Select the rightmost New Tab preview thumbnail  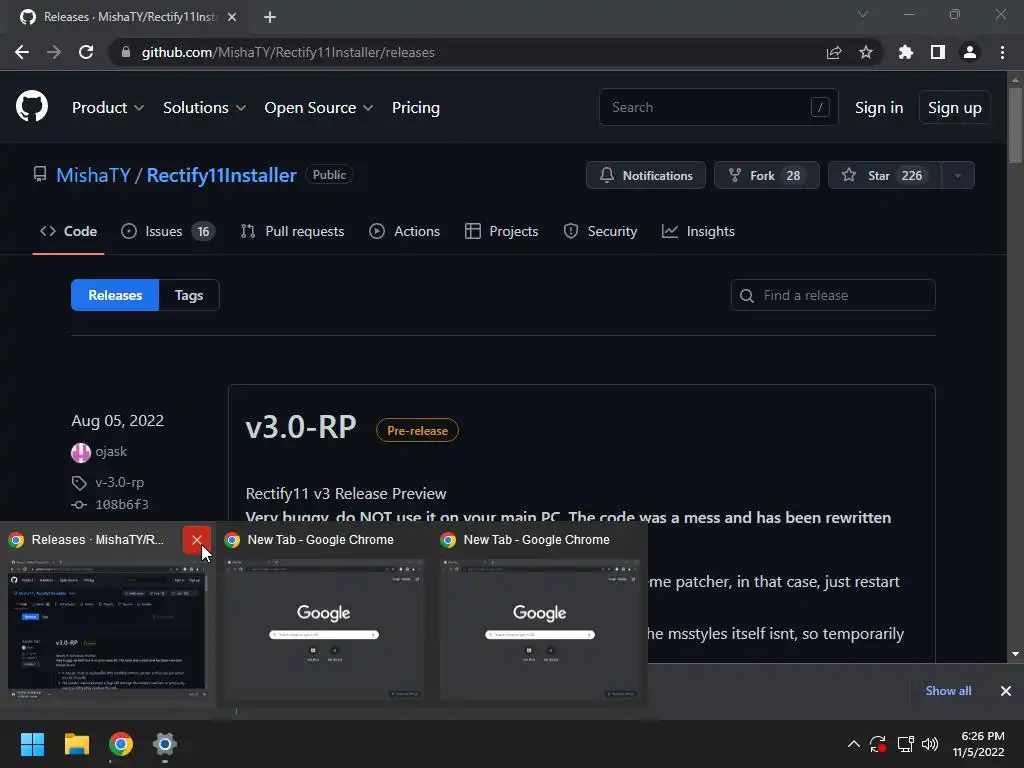[539, 628]
